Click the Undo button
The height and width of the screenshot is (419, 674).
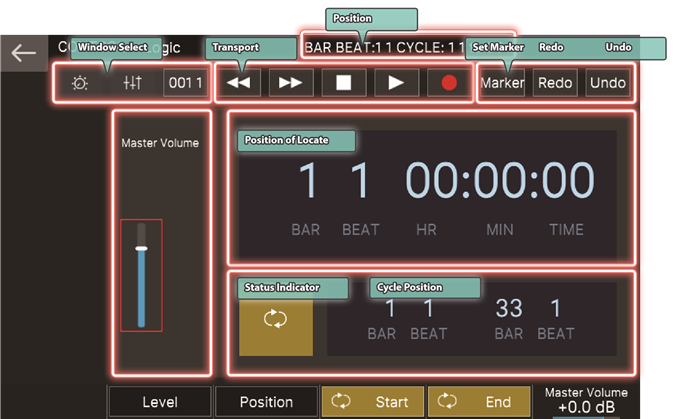tap(608, 83)
